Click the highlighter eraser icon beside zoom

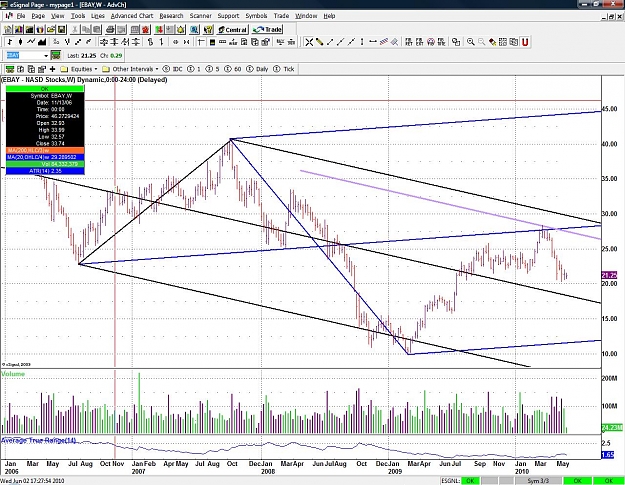coord(492,42)
